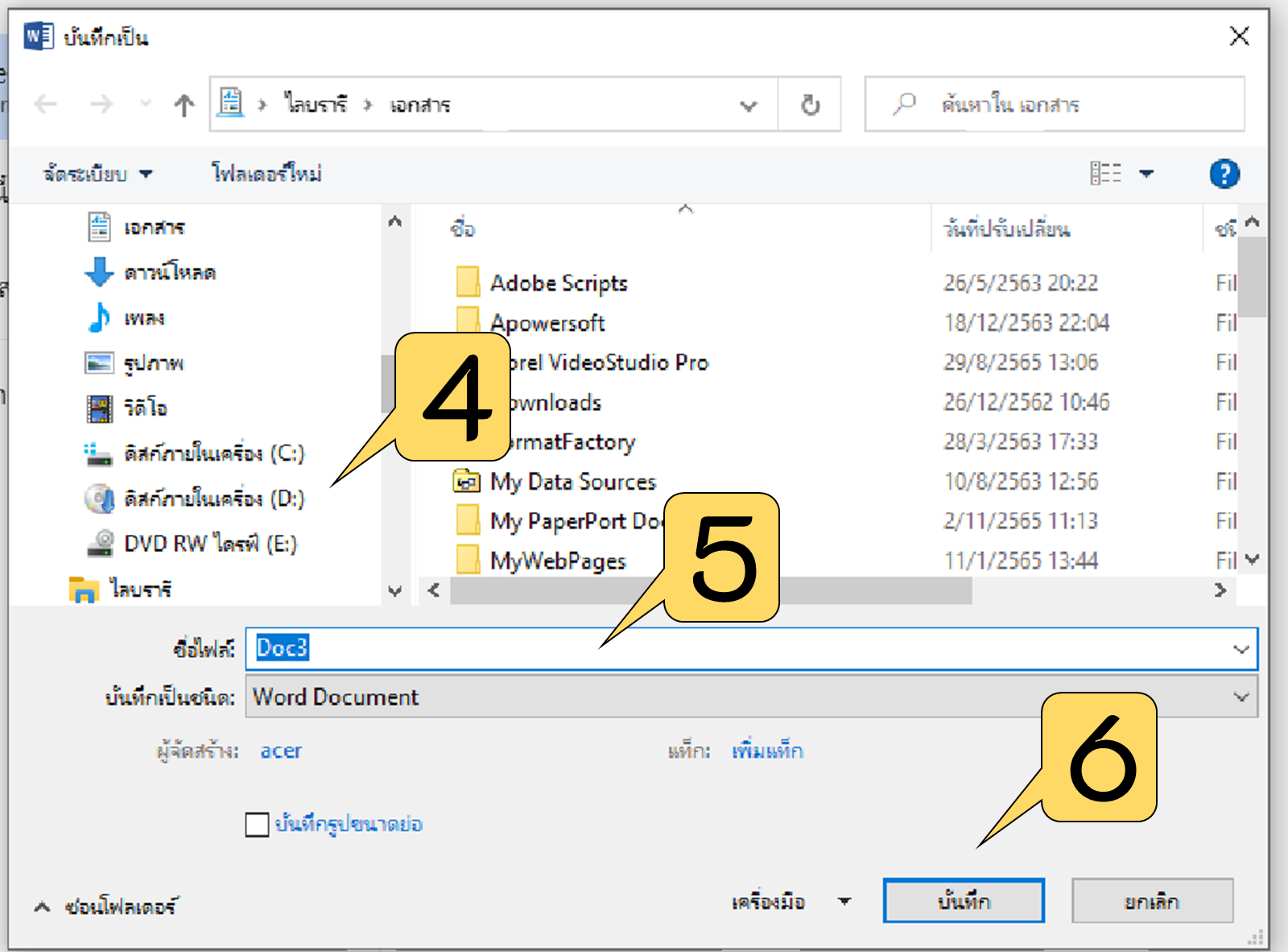Open the help question mark icon
1288x952 pixels.
(1224, 174)
